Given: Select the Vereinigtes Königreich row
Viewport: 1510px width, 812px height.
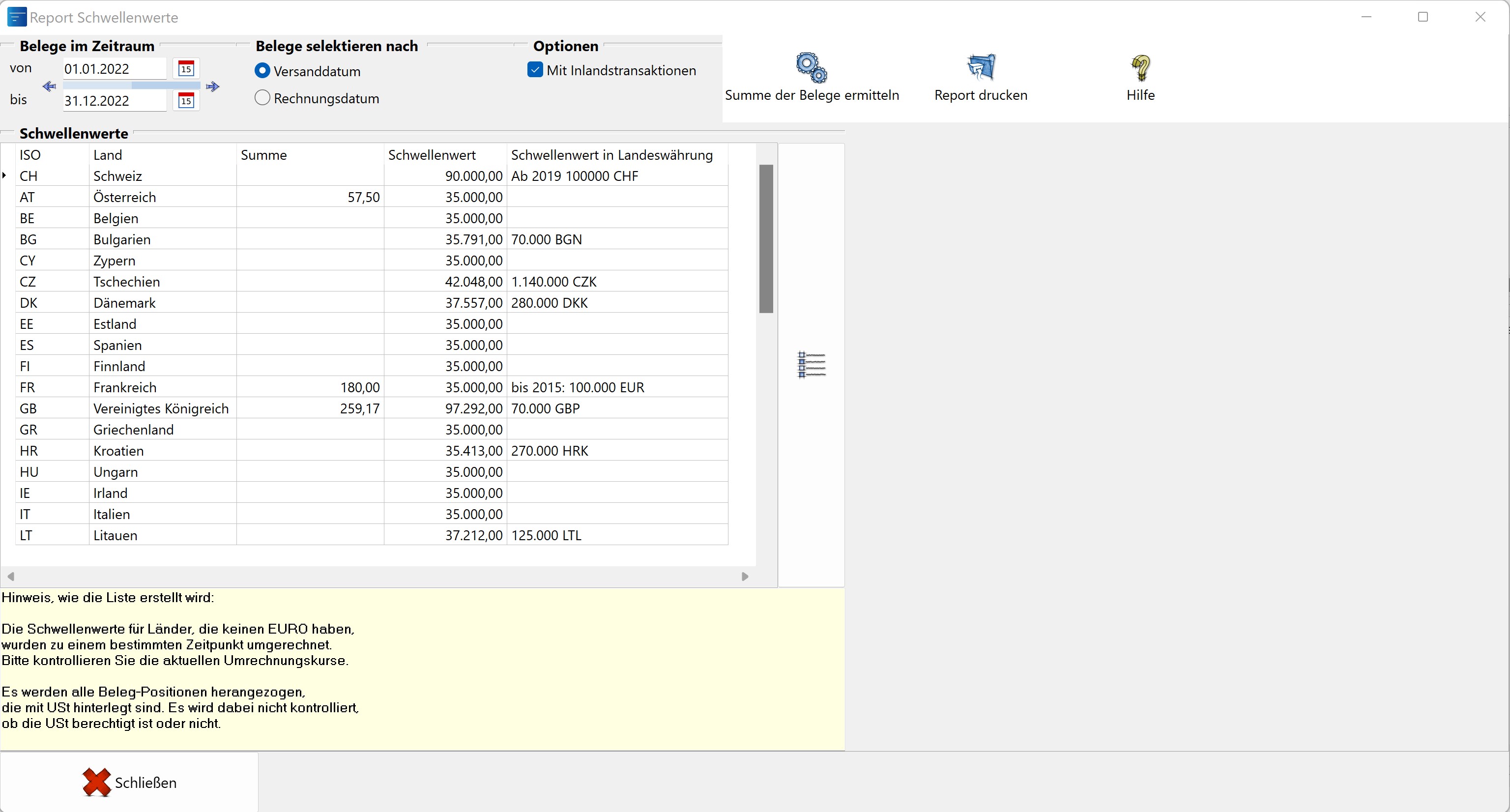Looking at the screenshot, I should click(x=372, y=408).
